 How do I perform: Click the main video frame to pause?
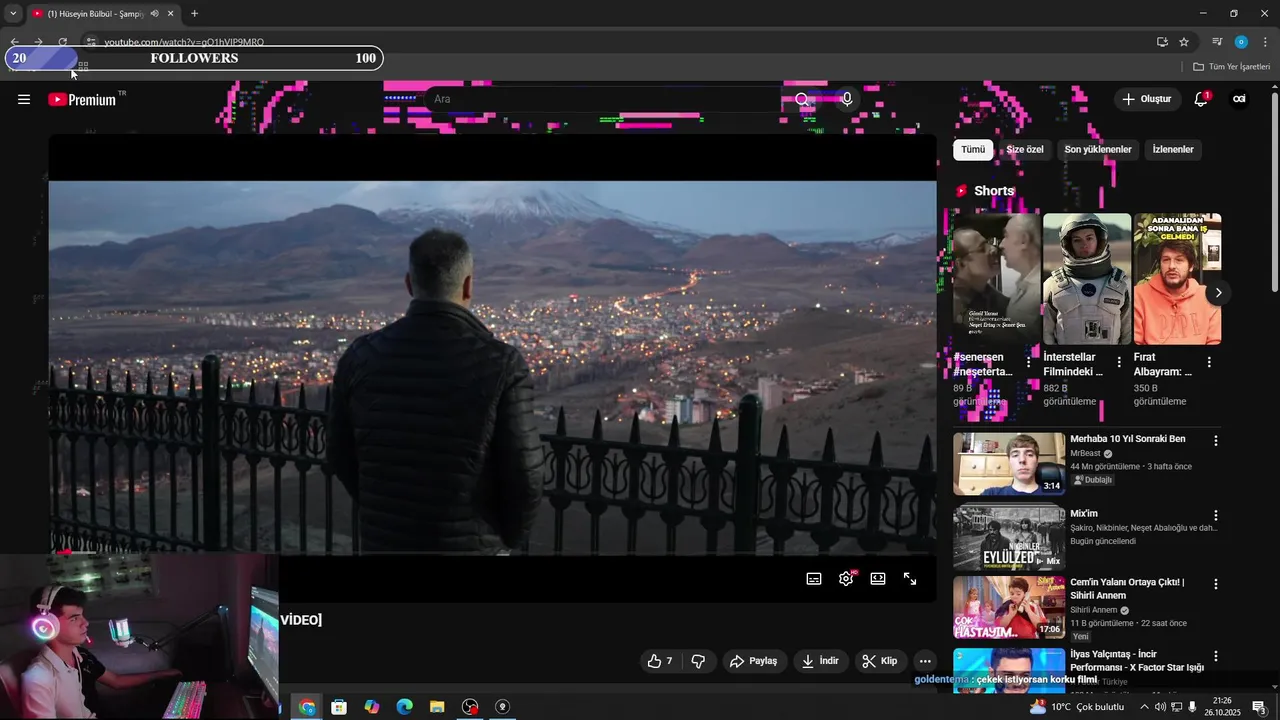(x=492, y=367)
